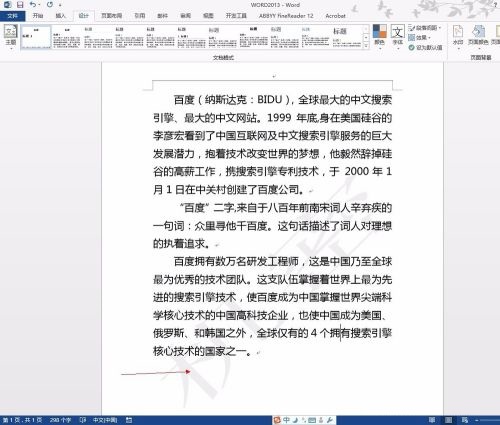This screenshot has height=425, width=500.
Task: Open the 开发工具 (Developer) tab
Action: click(x=236, y=16)
